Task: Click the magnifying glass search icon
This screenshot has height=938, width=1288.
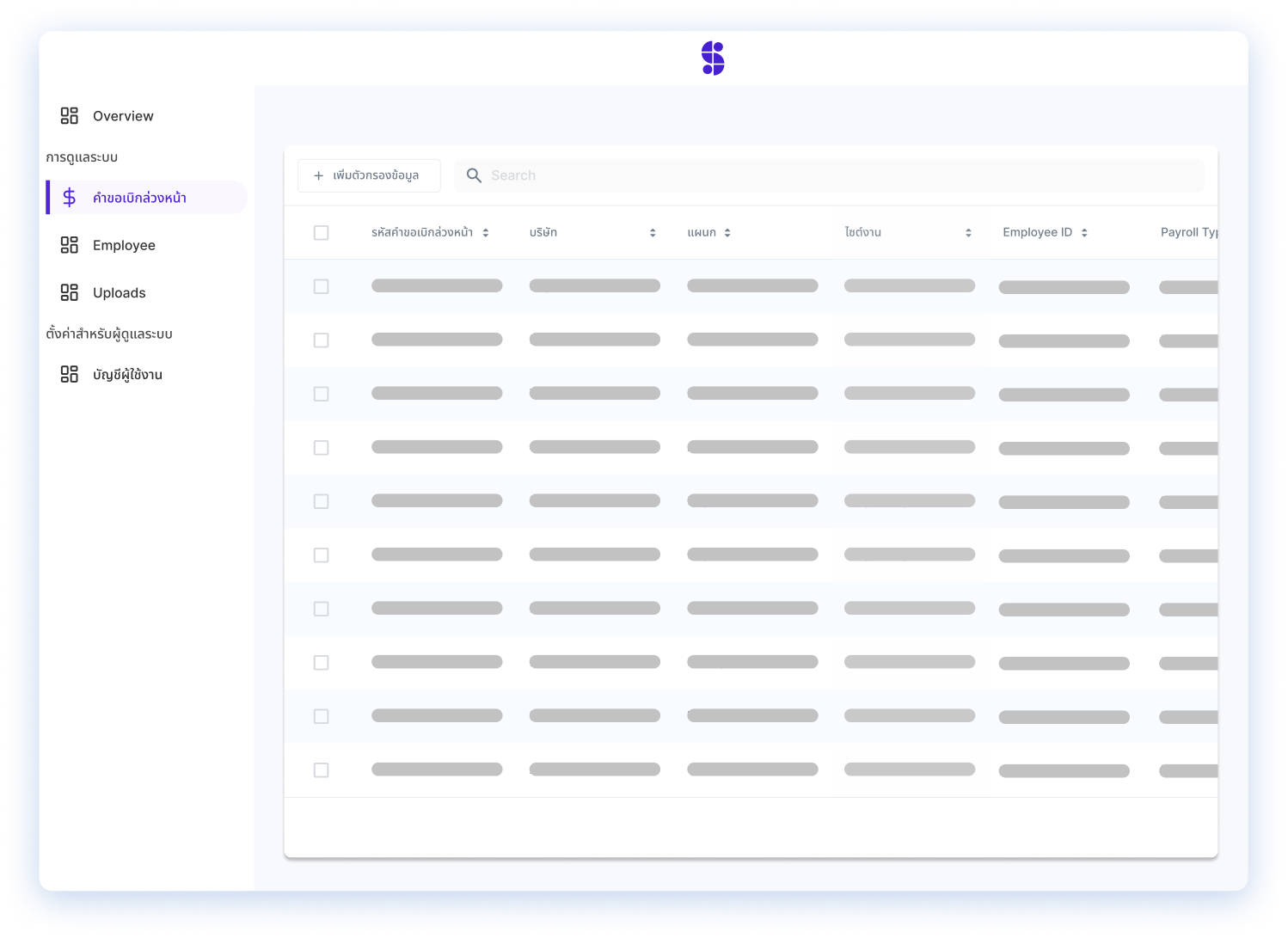Action: (x=474, y=175)
